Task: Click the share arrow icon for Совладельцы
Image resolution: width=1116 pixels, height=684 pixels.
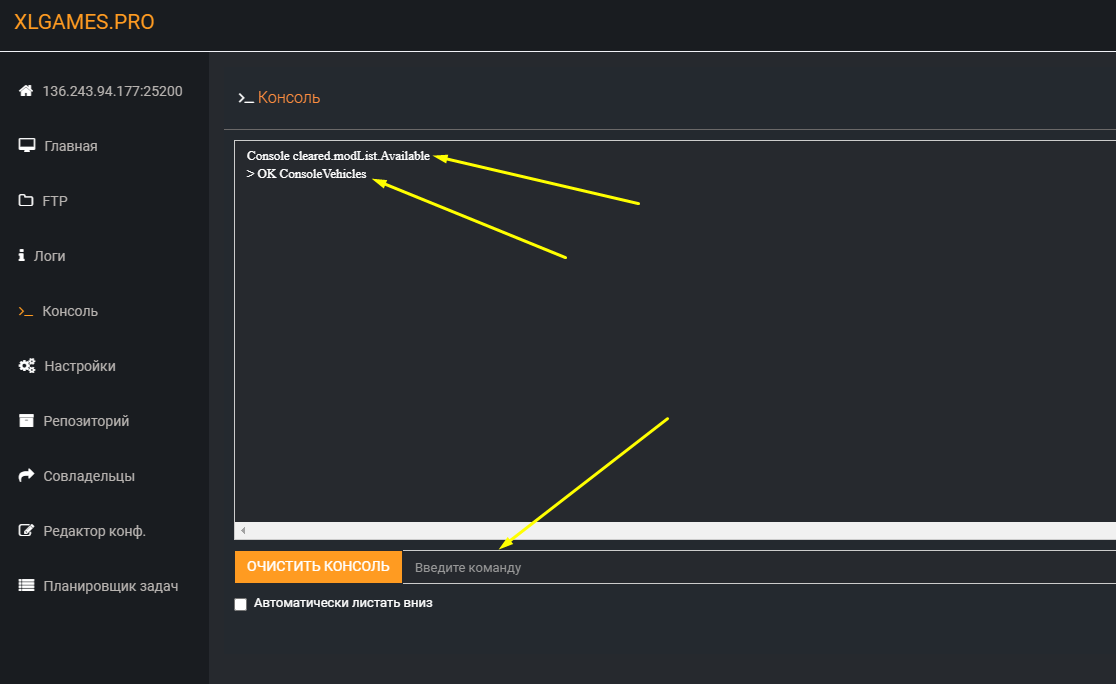Action: (x=26, y=476)
